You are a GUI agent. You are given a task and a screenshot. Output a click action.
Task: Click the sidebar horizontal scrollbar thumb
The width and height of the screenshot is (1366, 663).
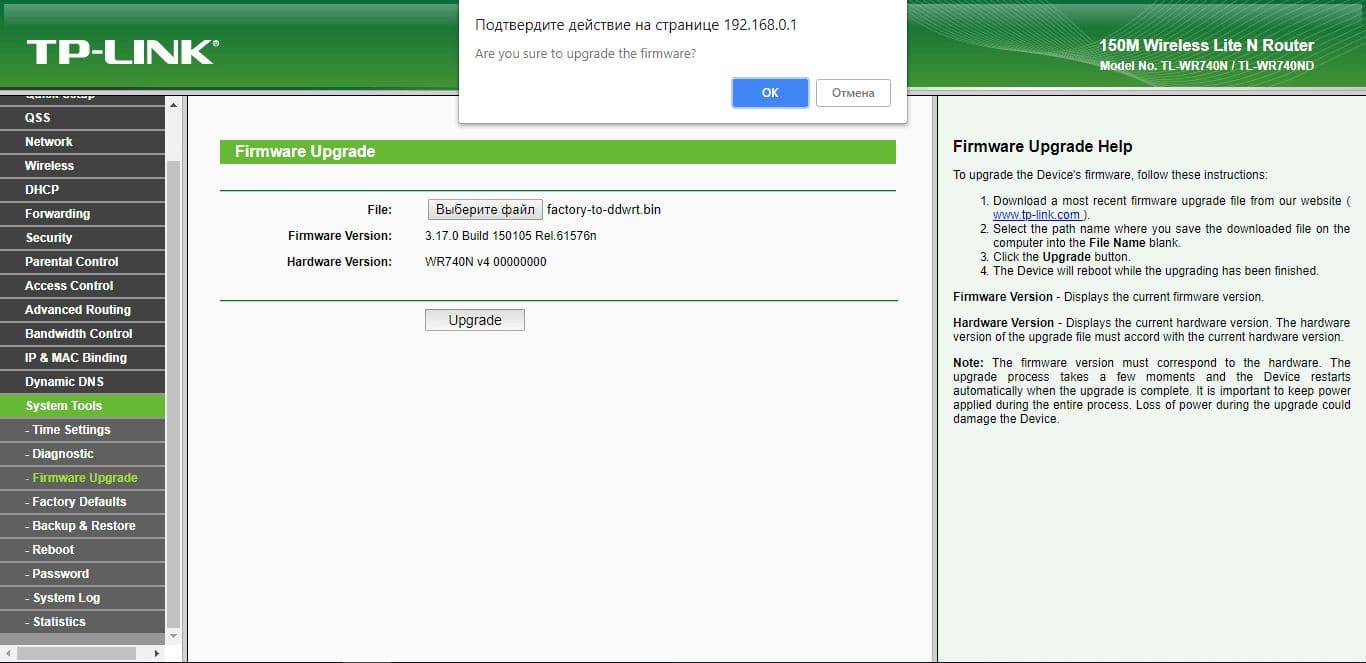click(x=76, y=653)
